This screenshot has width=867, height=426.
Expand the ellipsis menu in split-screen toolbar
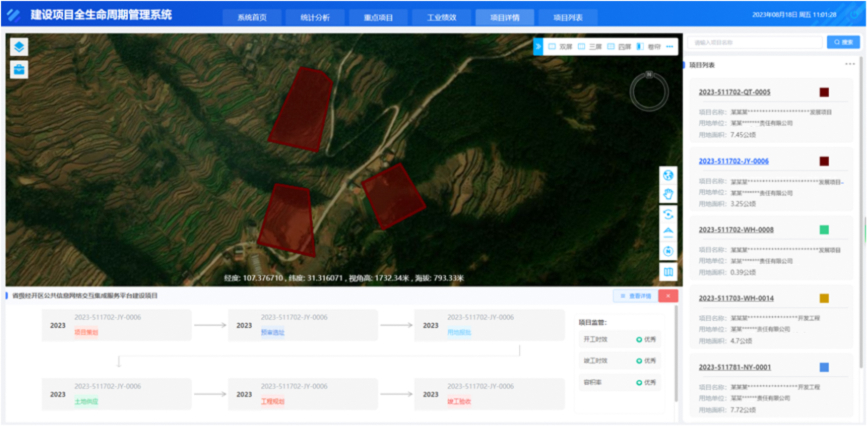(x=670, y=46)
